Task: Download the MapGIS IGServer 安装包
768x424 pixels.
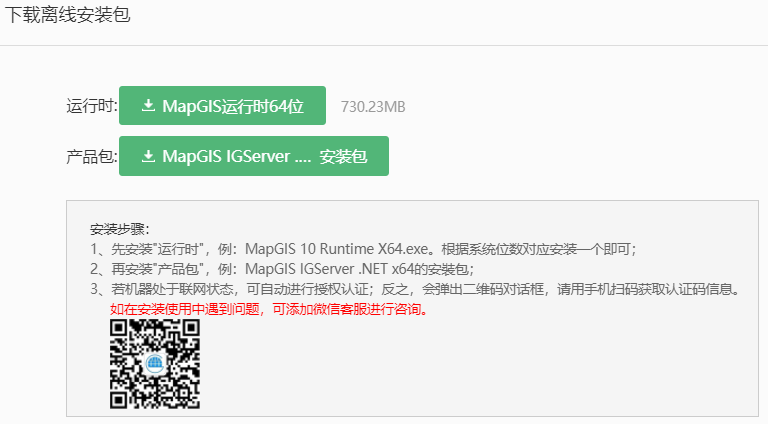Action: point(254,156)
